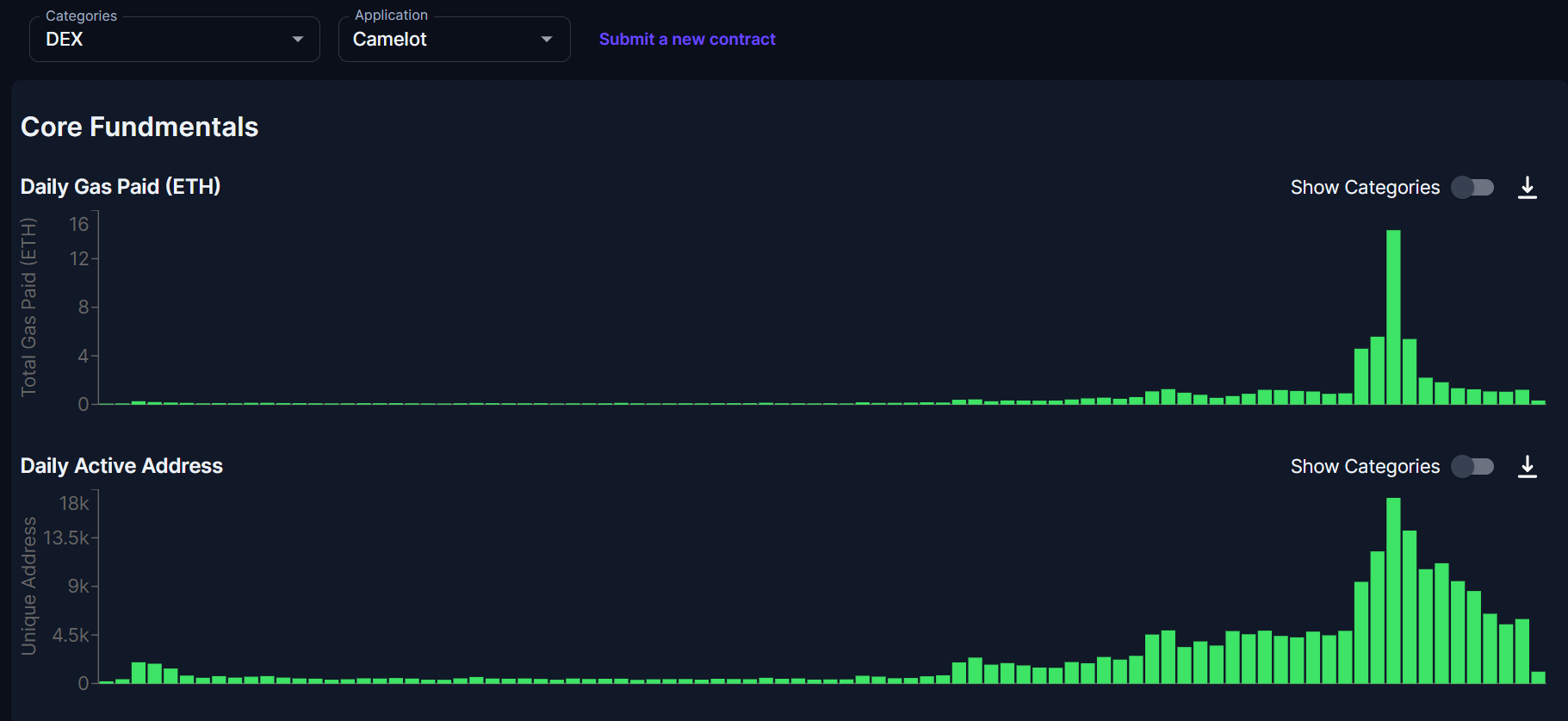Click the Core Fundmentals heading
The image size is (1568, 721).
pos(139,127)
